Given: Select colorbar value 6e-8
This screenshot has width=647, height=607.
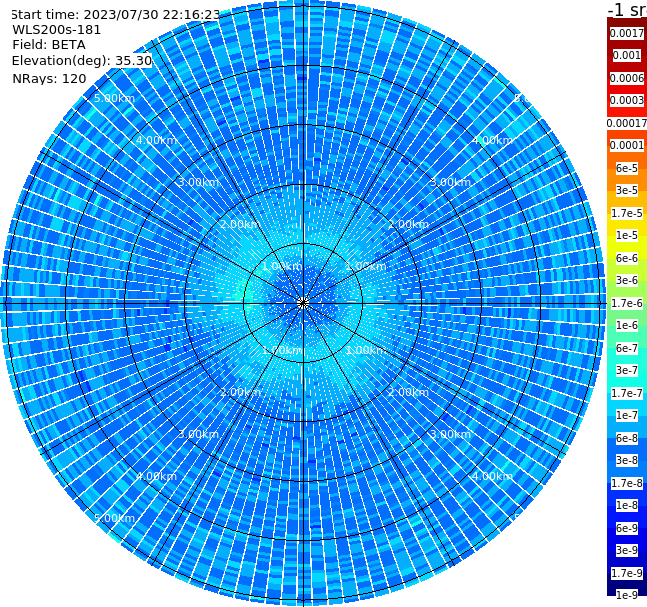Looking at the screenshot, I should (627, 438).
